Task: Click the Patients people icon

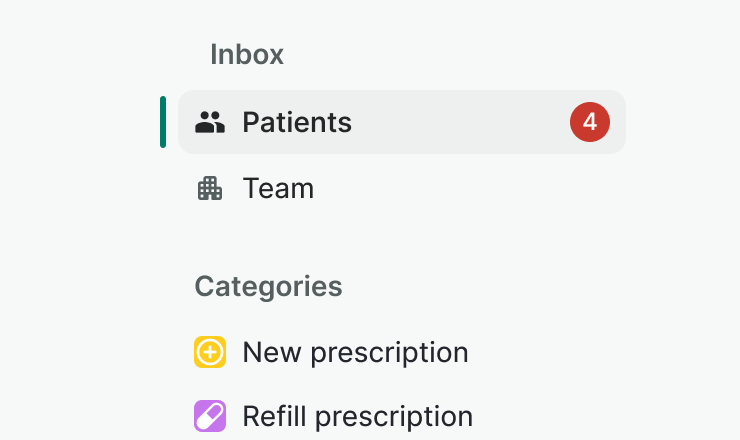Action: coord(210,123)
